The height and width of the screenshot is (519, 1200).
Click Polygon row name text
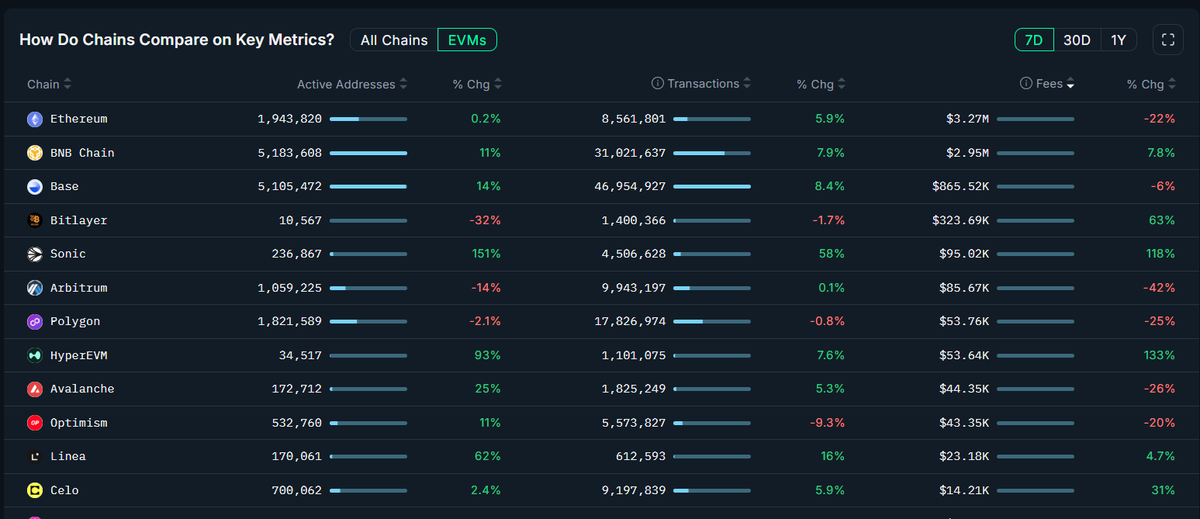(x=75, y=322)
